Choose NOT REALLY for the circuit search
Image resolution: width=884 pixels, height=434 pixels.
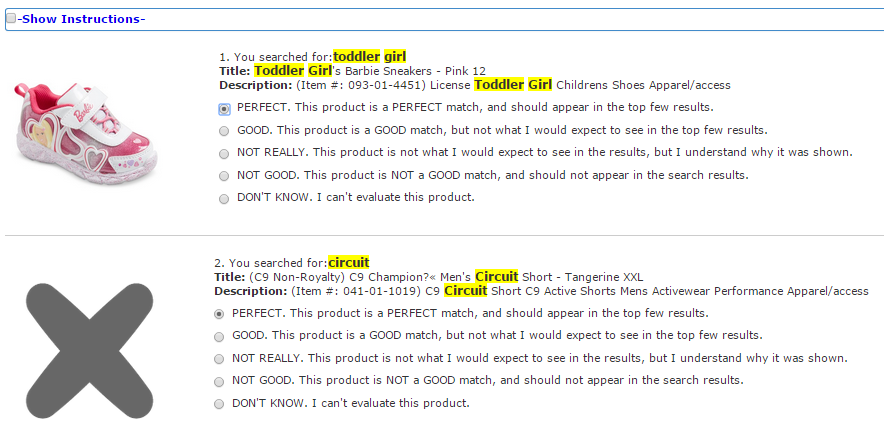[x=219, y=360]
